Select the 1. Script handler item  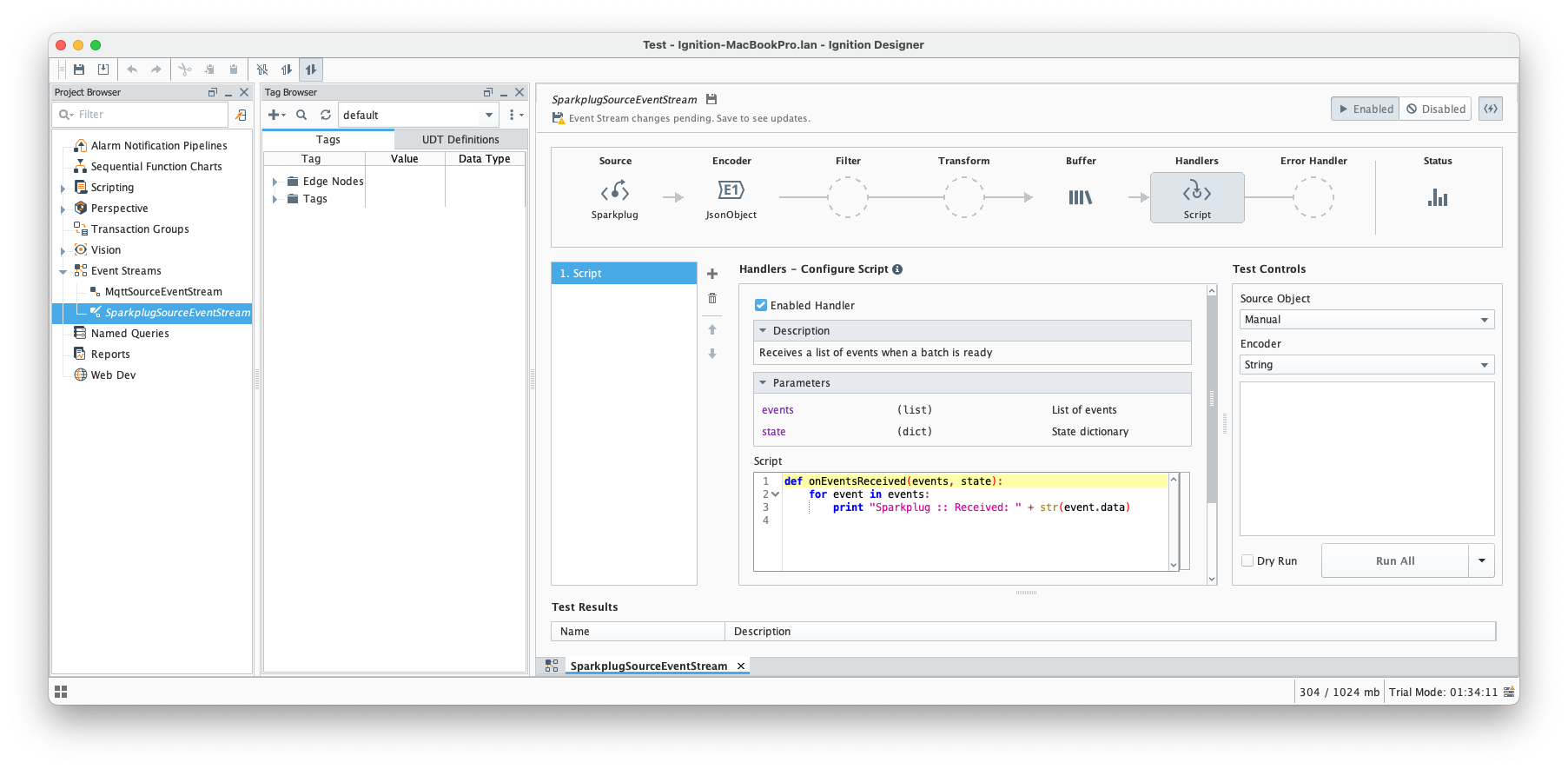(624, 273)
